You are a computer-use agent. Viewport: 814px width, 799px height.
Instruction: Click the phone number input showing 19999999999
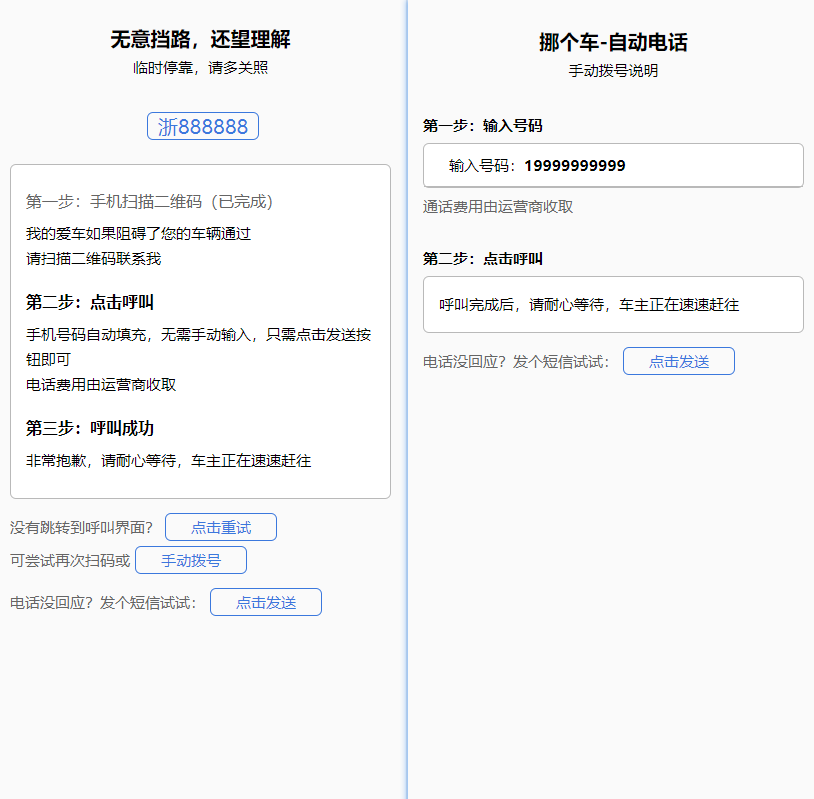coord(613,165)
